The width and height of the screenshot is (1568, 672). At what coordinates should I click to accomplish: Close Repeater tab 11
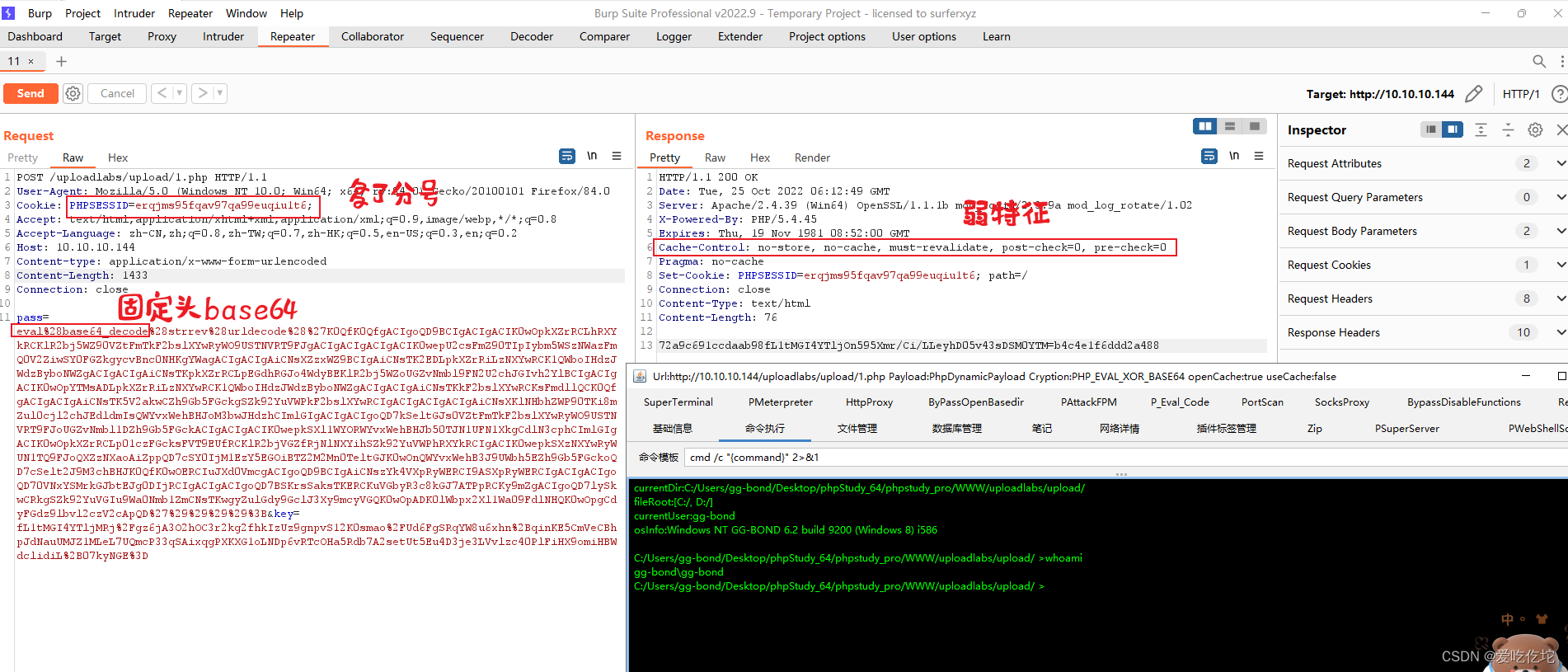coord(31,61)
